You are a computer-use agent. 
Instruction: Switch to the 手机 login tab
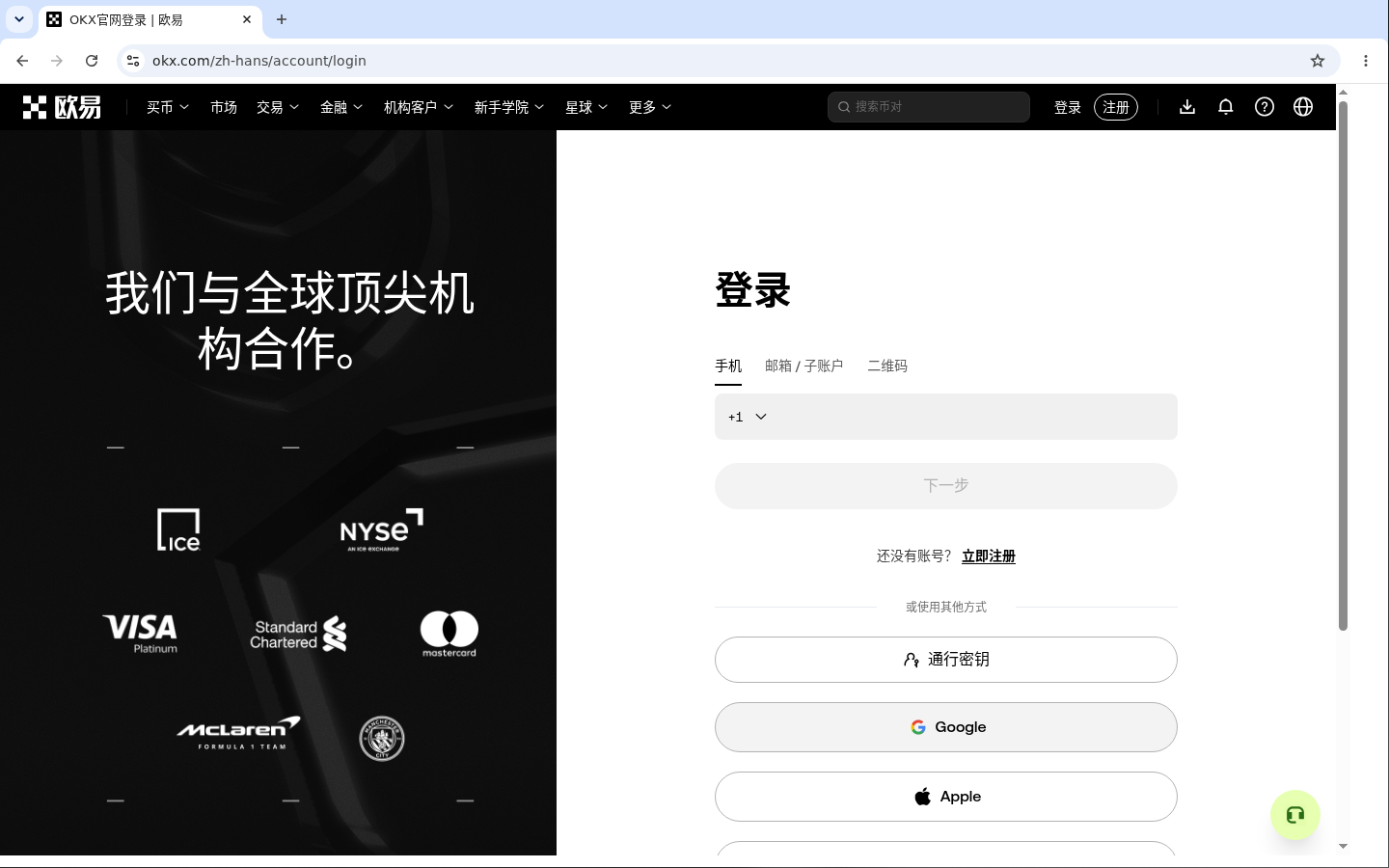[x=728, y=366]
